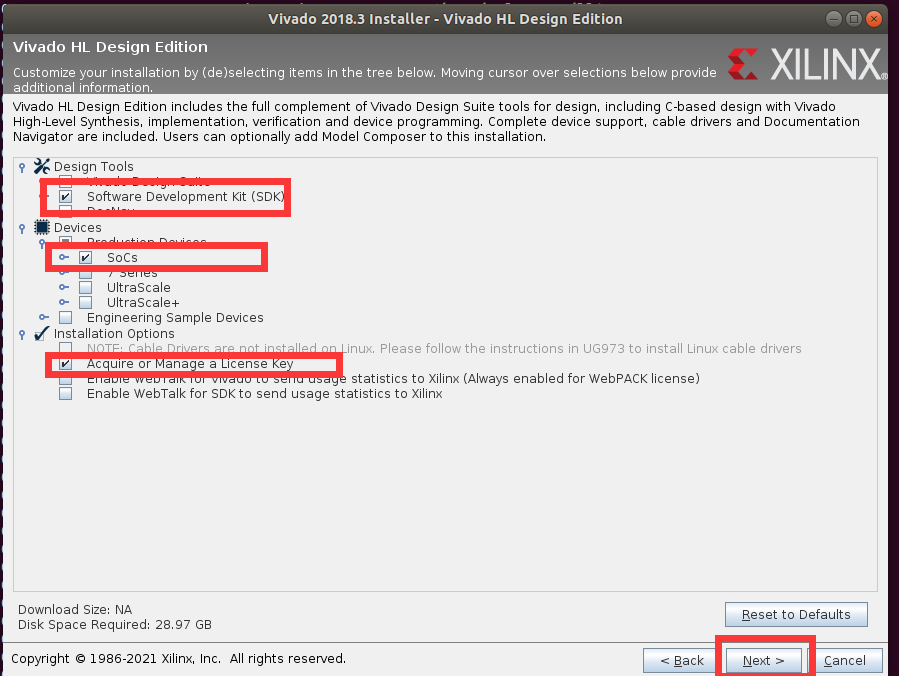Maximize the installer window
Image resolution: width=899 pixels, height=676 pixels.
pos(854,19)
